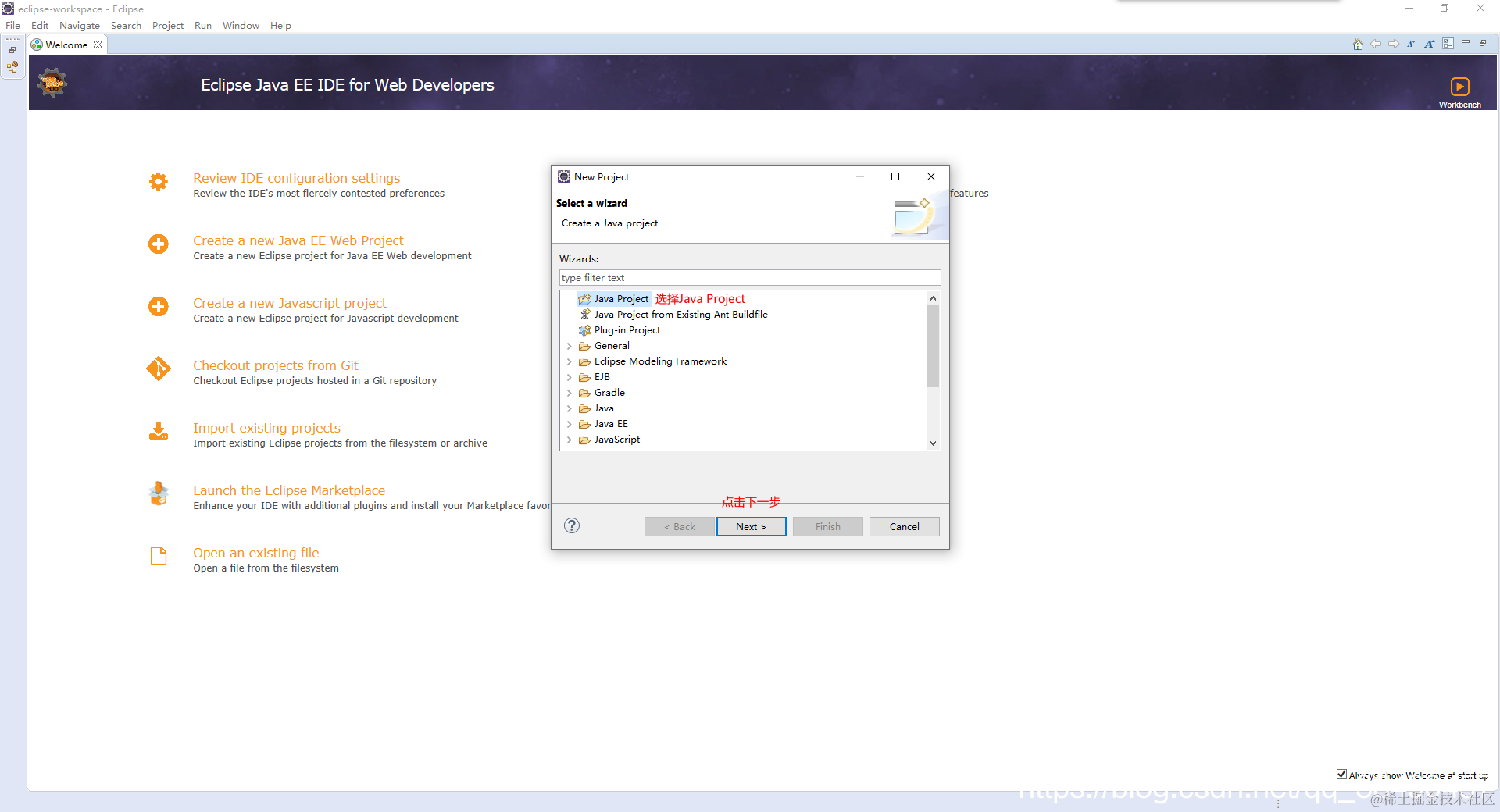Open the Help menu

click(x=280, y=26)
